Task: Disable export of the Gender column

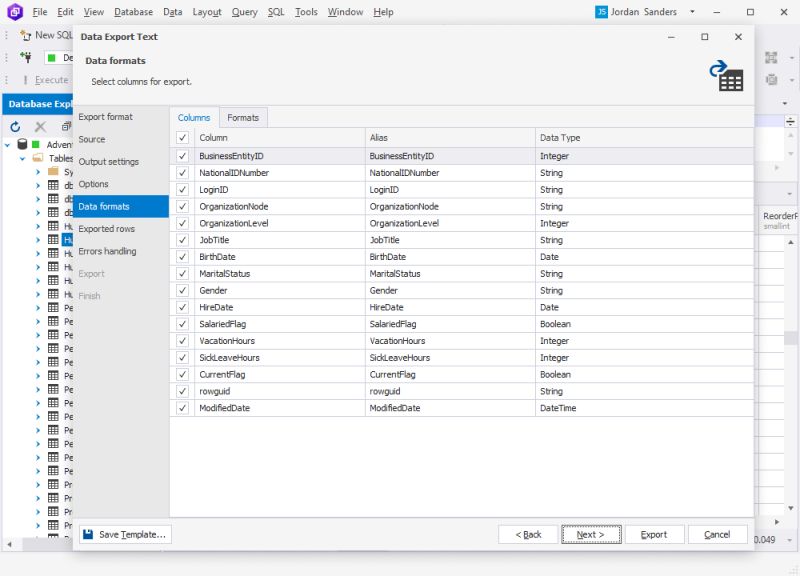Action: 181,290
